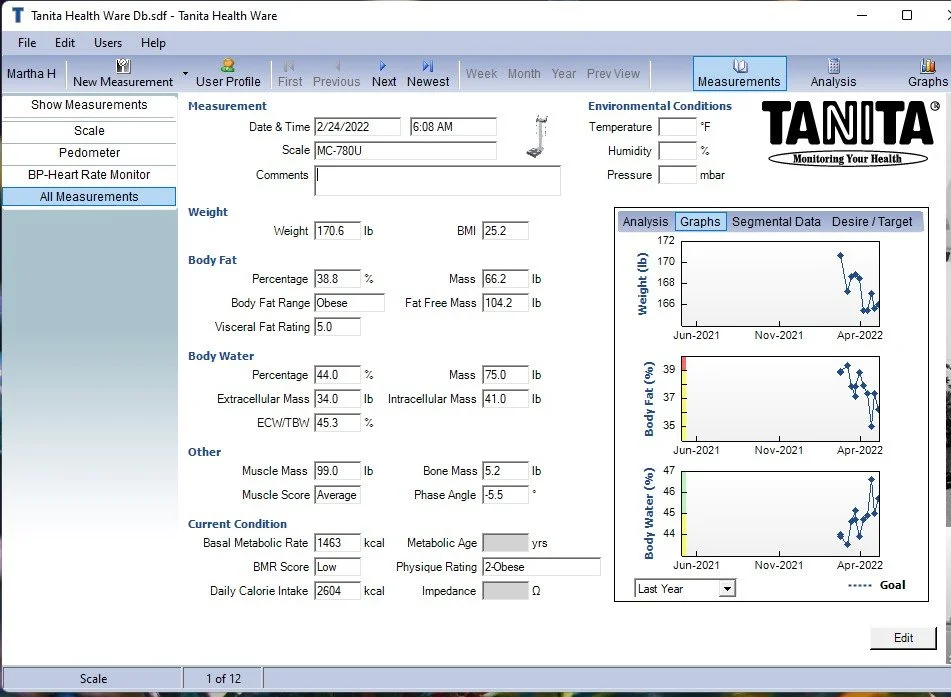Click the Basal Metabolic Rate field 1463

(337, 543)
